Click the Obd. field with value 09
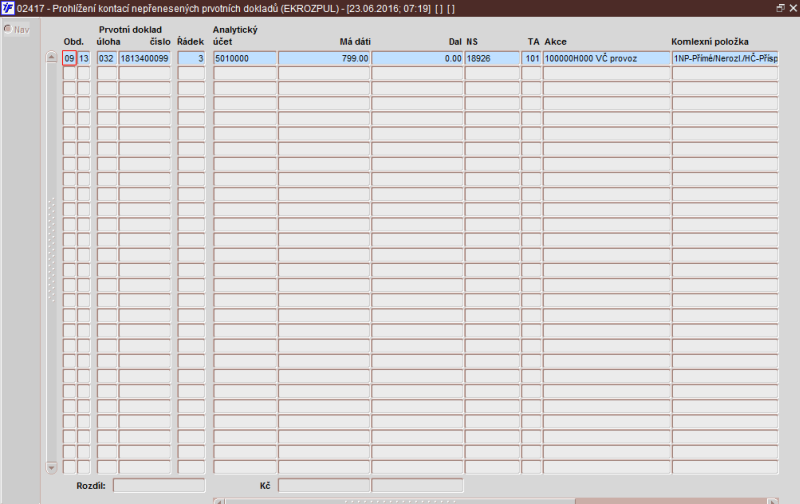 (x=69, y=58)
